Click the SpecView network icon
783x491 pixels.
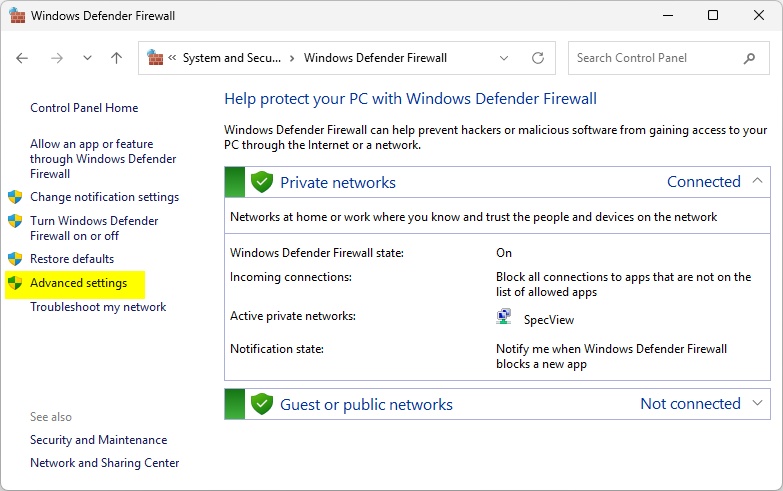click(504, 317)
